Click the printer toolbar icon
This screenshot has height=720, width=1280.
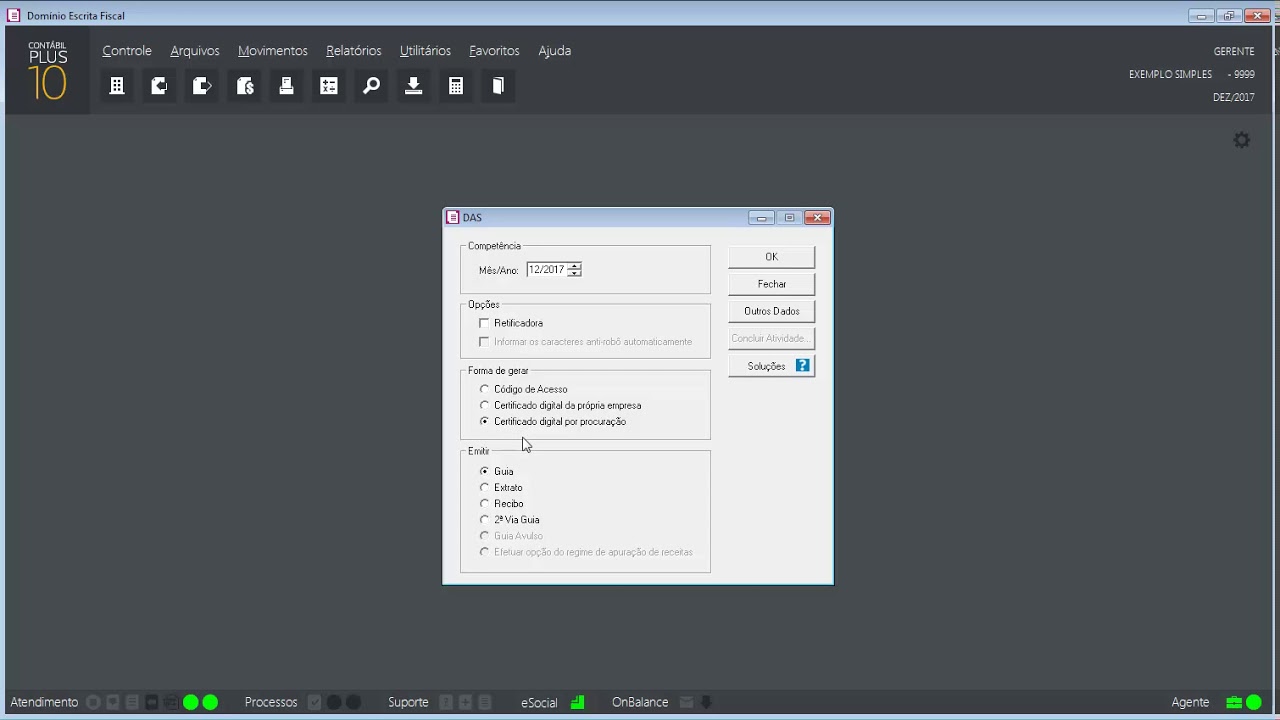(286, 86)
